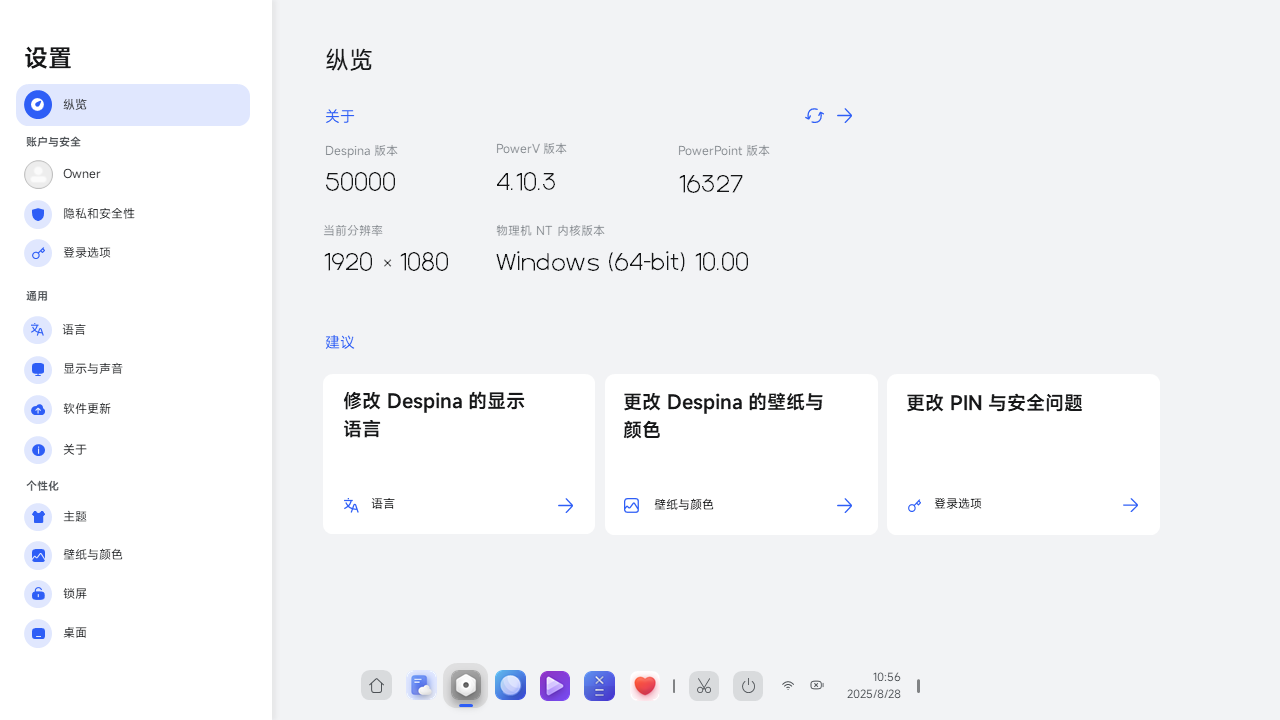Screen dimensions: 1280x720
Task: Click the translate icon on the 语言 card
Action: point(351,506)
